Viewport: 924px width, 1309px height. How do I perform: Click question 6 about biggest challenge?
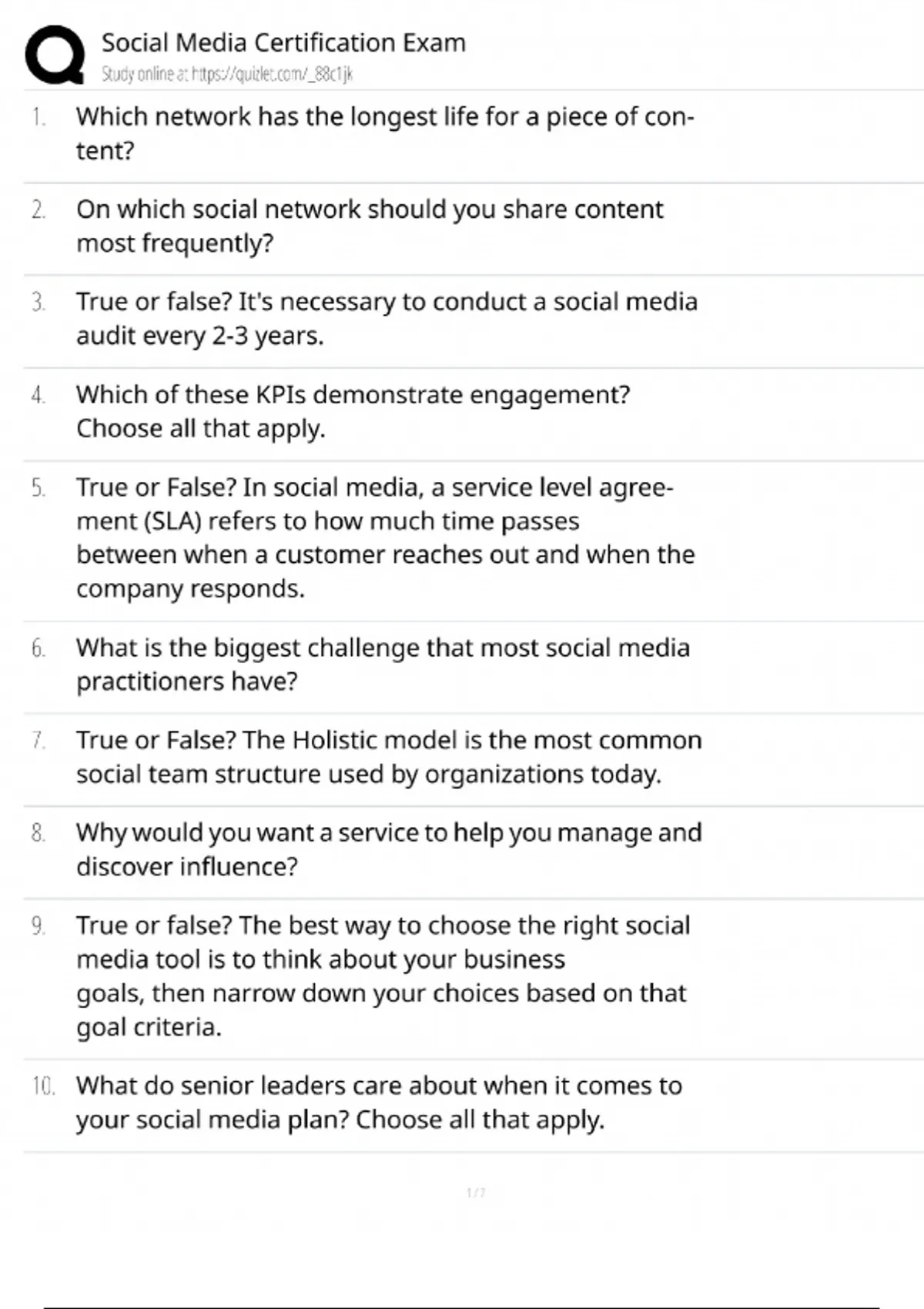click(383, 664)
